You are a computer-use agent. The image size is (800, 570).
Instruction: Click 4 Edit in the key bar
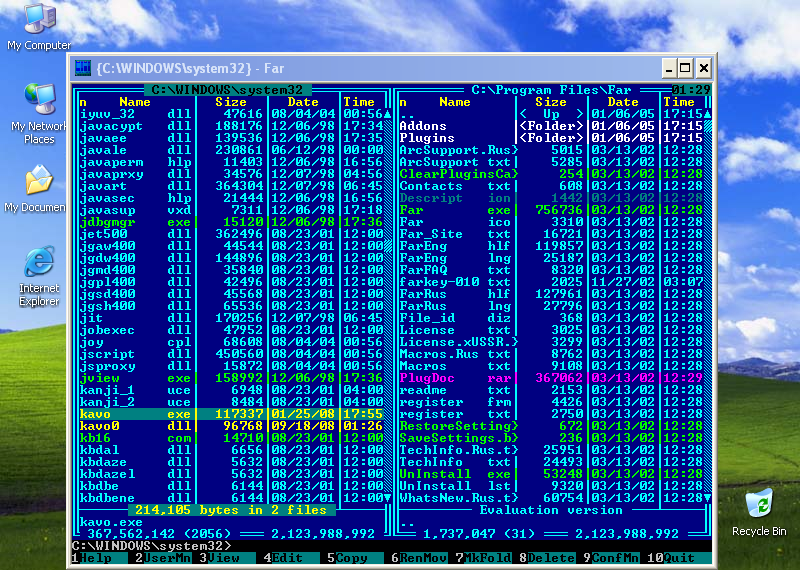click(x=291, y=558)
